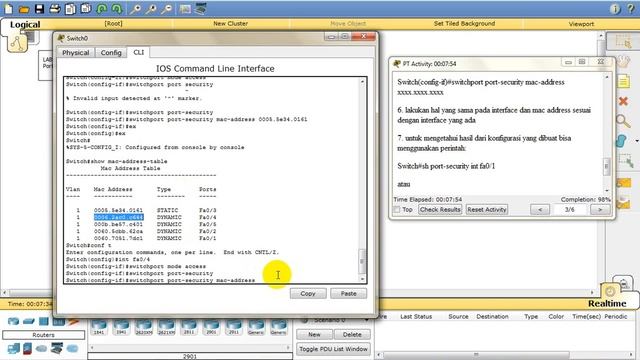This screenshot has width=640, height=360.
Task: Select the Add Complex PDU envelope
Action: point(624,202)
